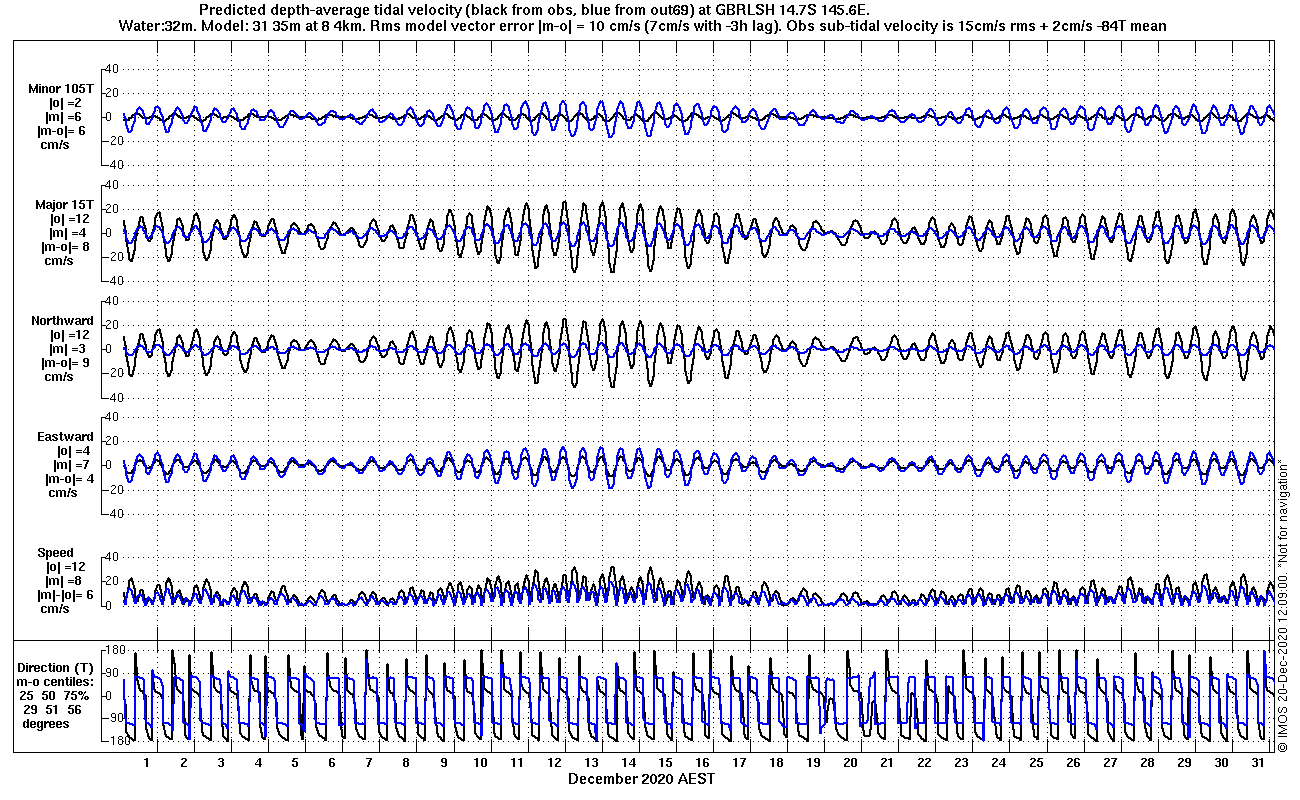Click day '18' on the date axis
Image resolution: width=1300 pixels, height=800 pixels.
776,763
